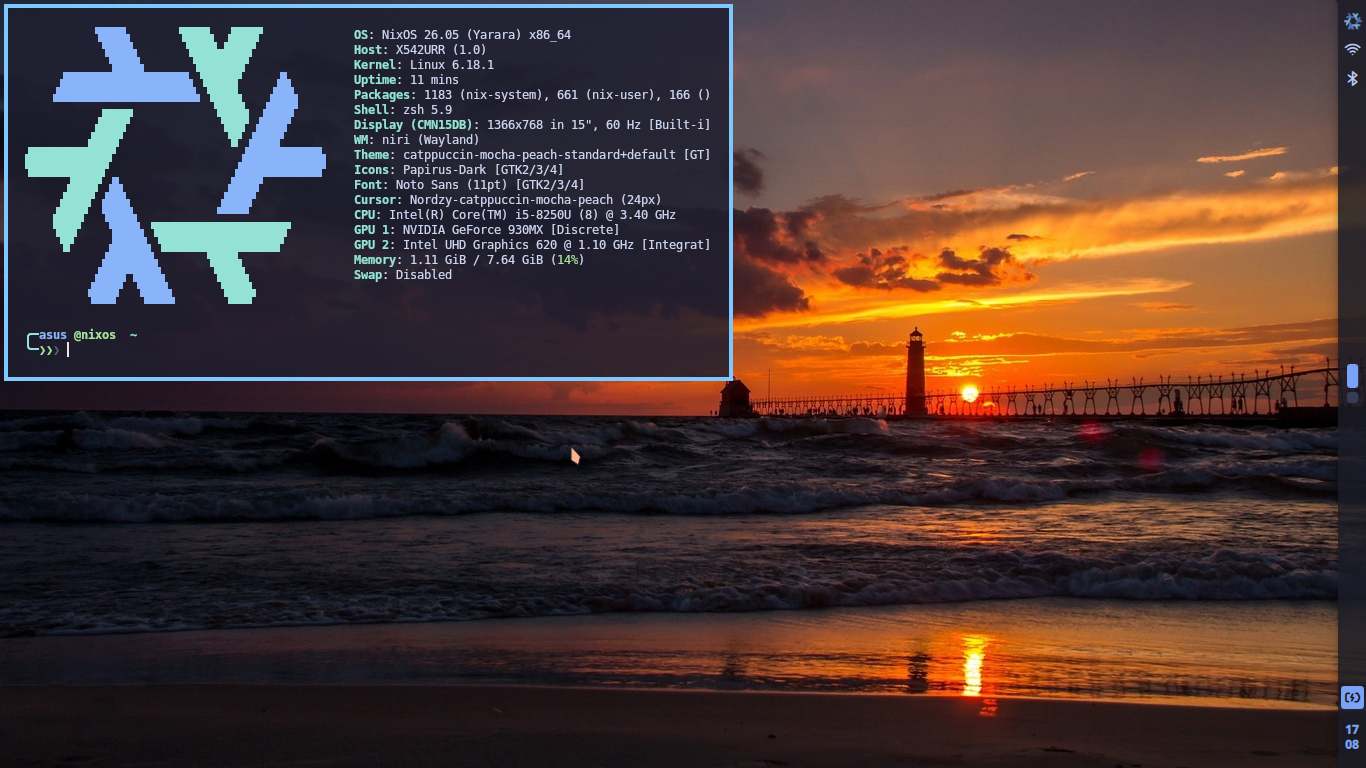The height and width of the screenshot is (768, 1366).
Task: Select the active workspace indicator pill
Action: click(1352, 376)
